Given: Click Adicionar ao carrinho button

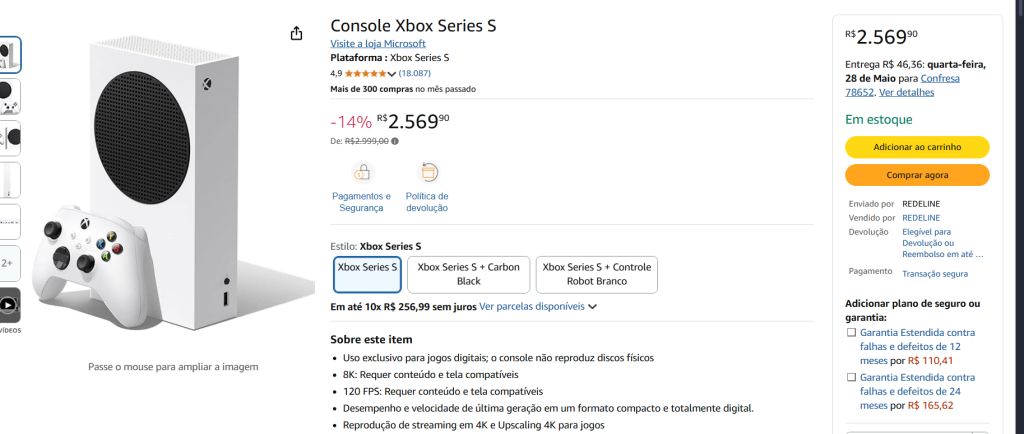Looking at the screenshot, I should (x=917, y=147).
